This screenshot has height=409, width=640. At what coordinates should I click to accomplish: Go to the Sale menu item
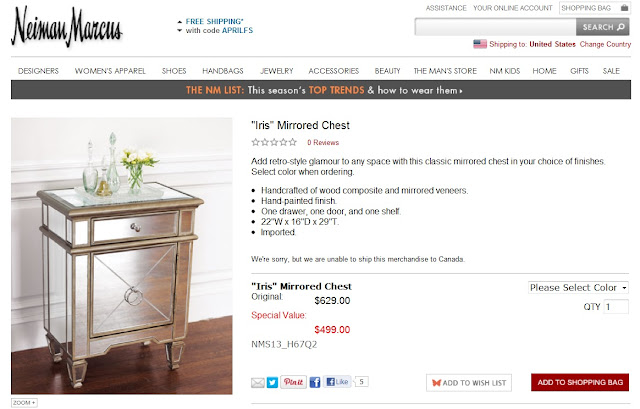click(611, 71)
